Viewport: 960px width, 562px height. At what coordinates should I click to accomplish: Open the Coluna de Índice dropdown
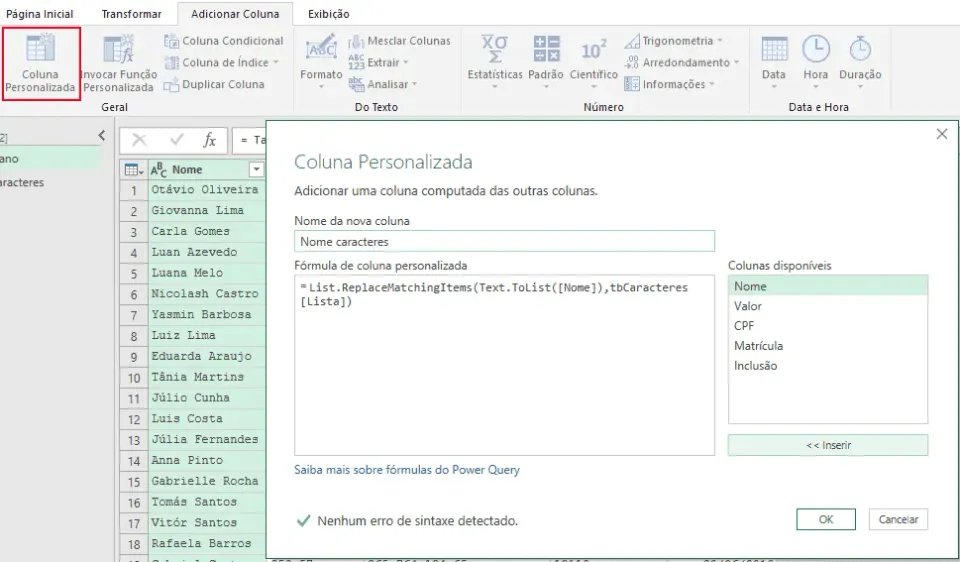click(x=222, y=62)
